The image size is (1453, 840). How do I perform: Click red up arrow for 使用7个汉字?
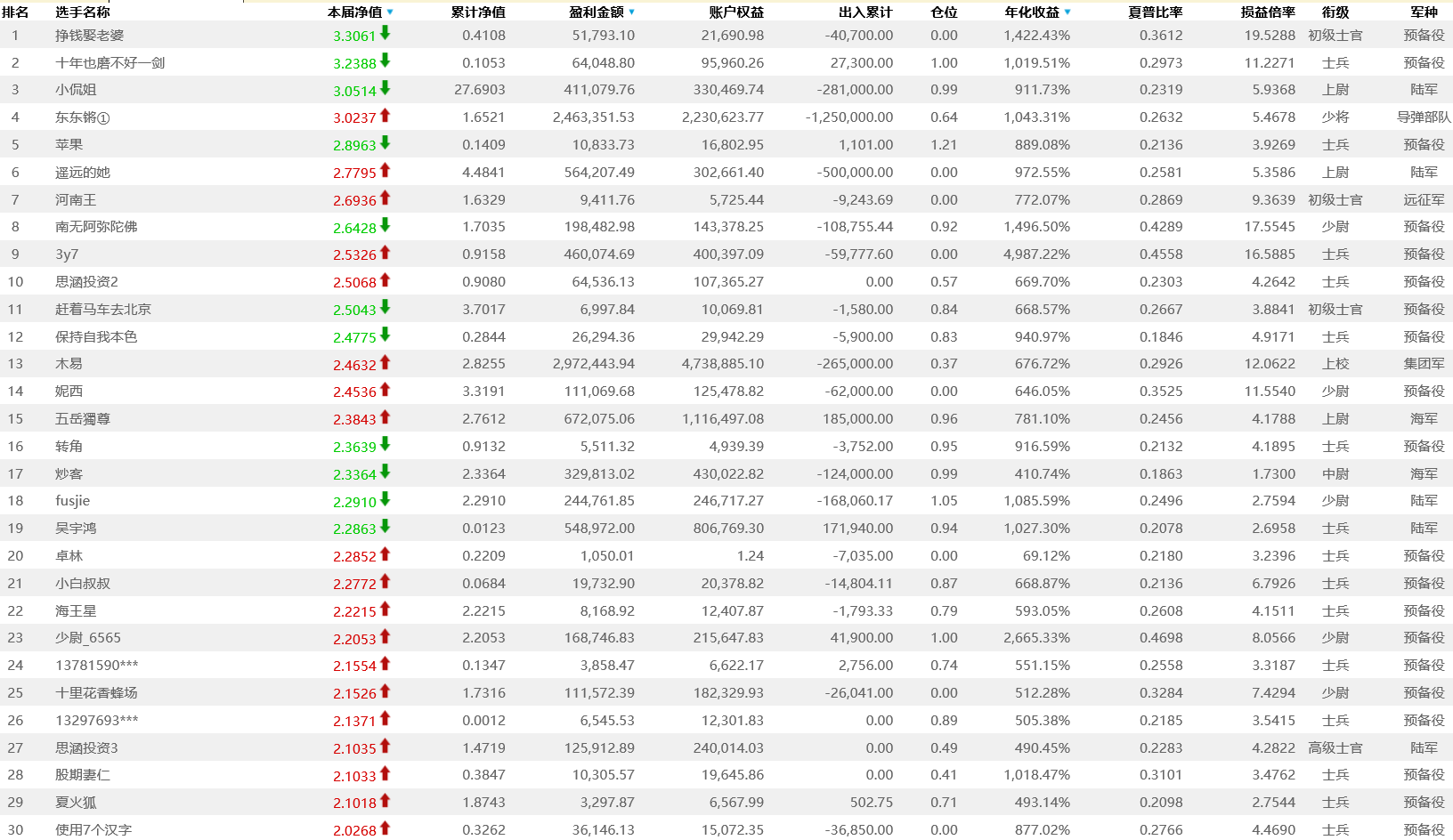click(x=386, y=828)
